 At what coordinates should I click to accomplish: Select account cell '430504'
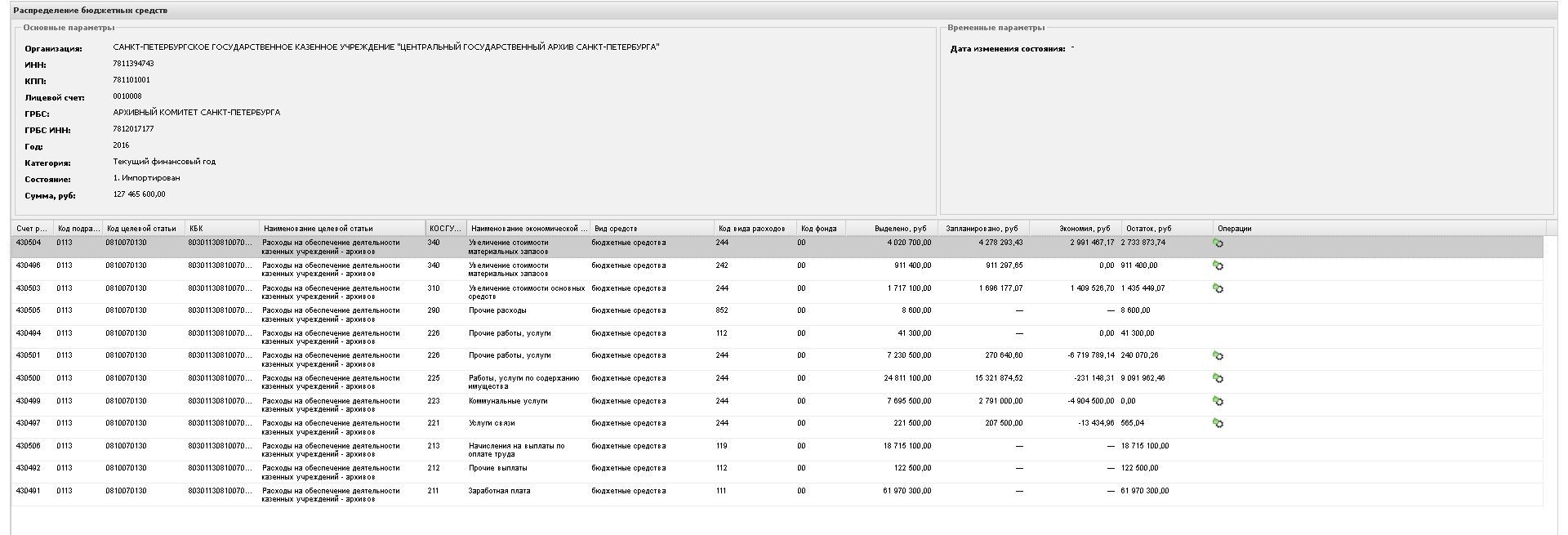point(29,243)
